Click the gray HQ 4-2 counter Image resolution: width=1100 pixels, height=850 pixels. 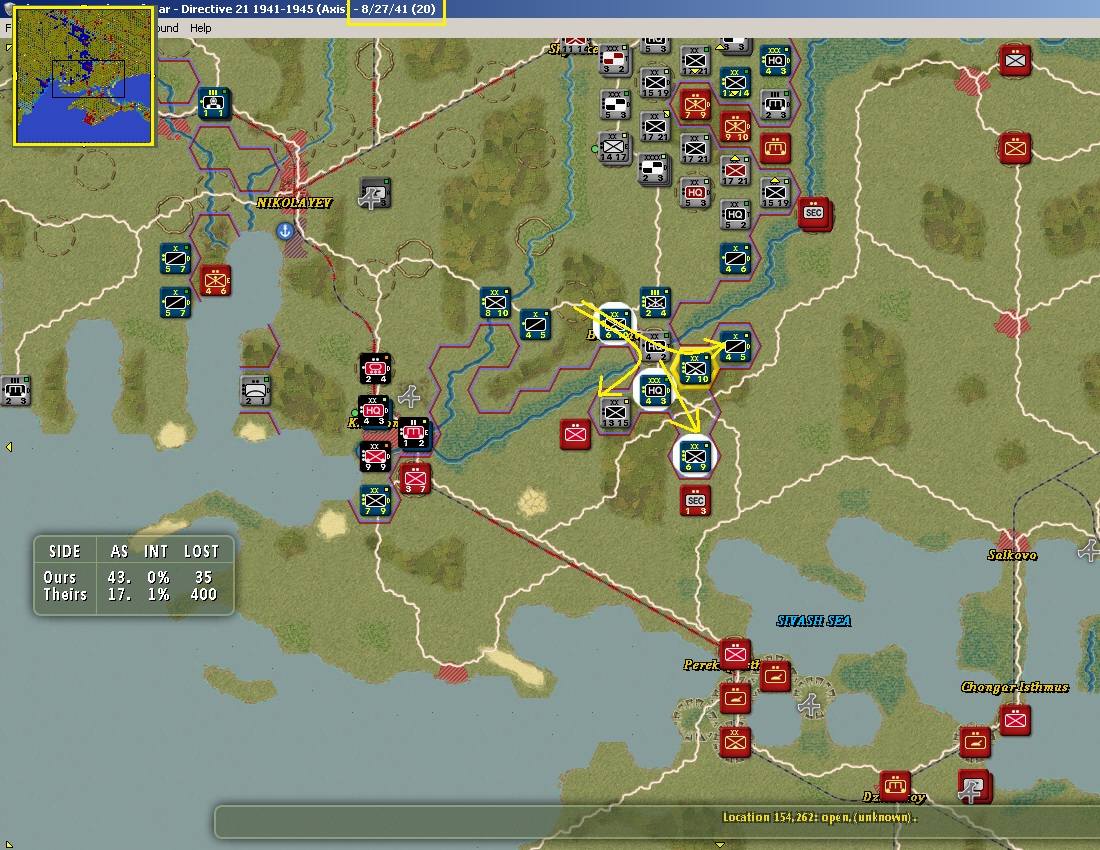click(654, 346)
